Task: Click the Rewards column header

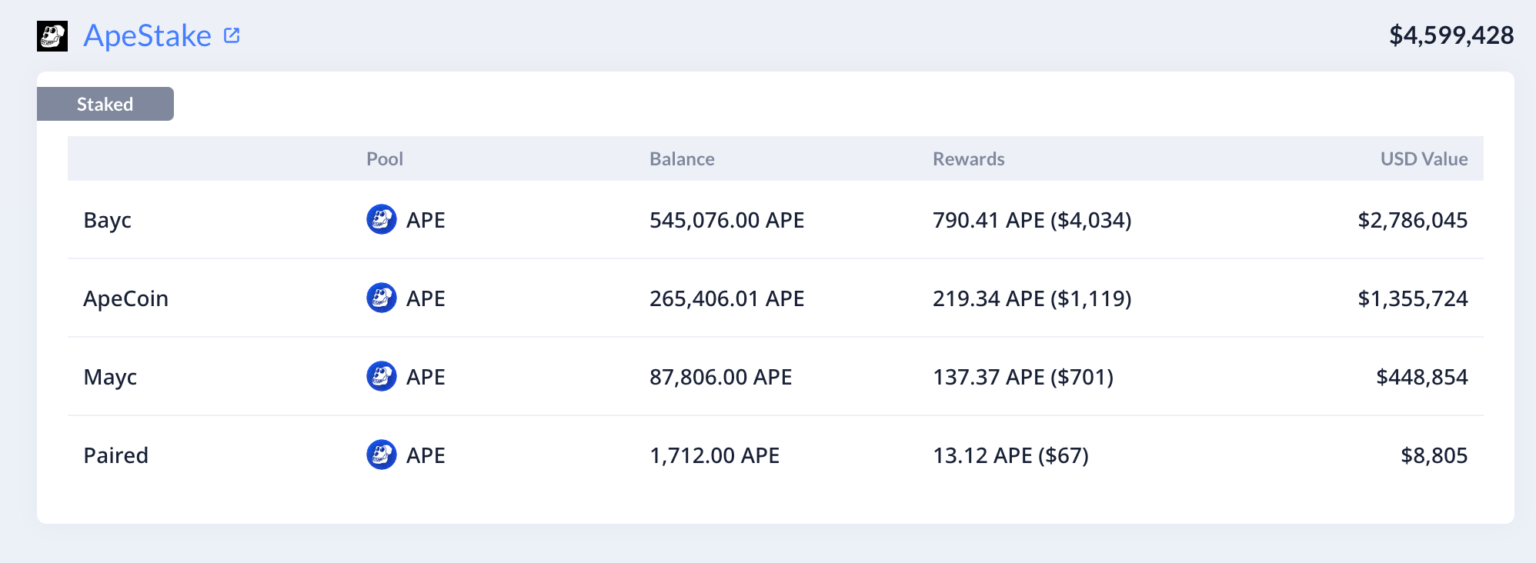Action: point(968,159)
